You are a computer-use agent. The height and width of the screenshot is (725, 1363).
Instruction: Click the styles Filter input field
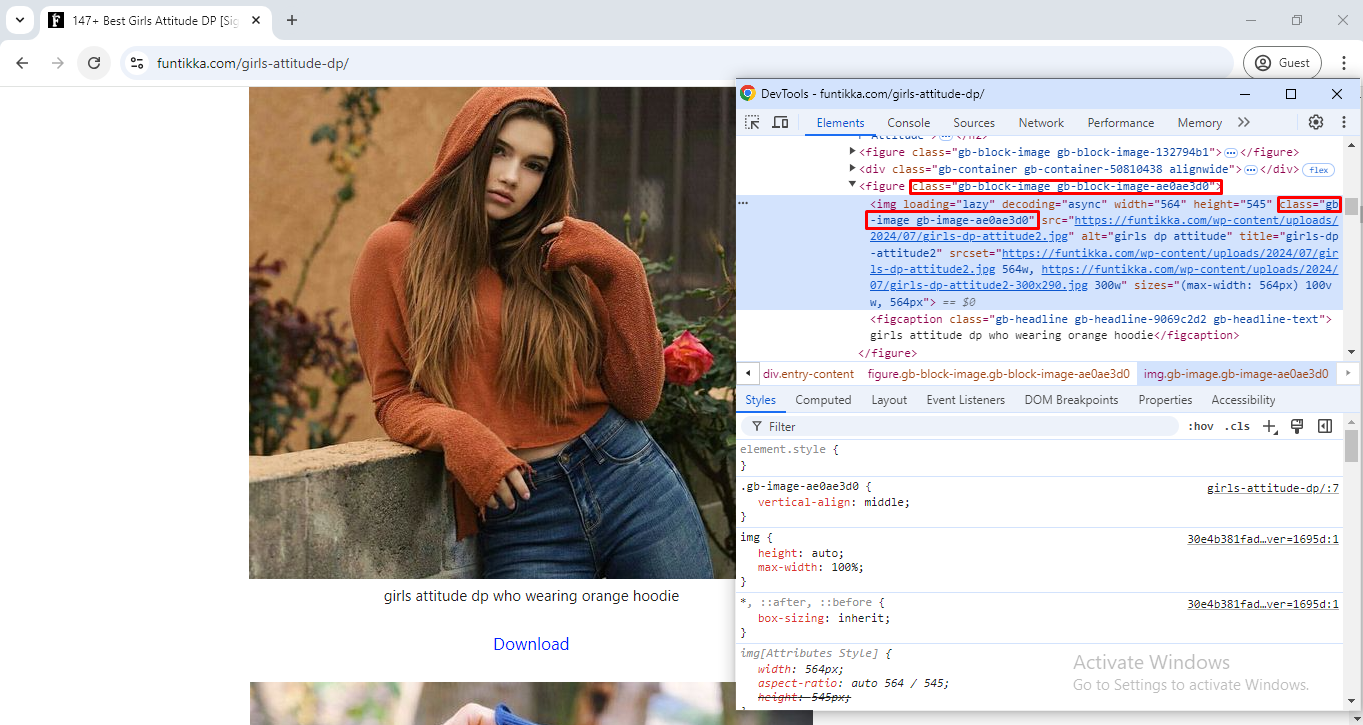pyautogui.click(x=961, y=426)
